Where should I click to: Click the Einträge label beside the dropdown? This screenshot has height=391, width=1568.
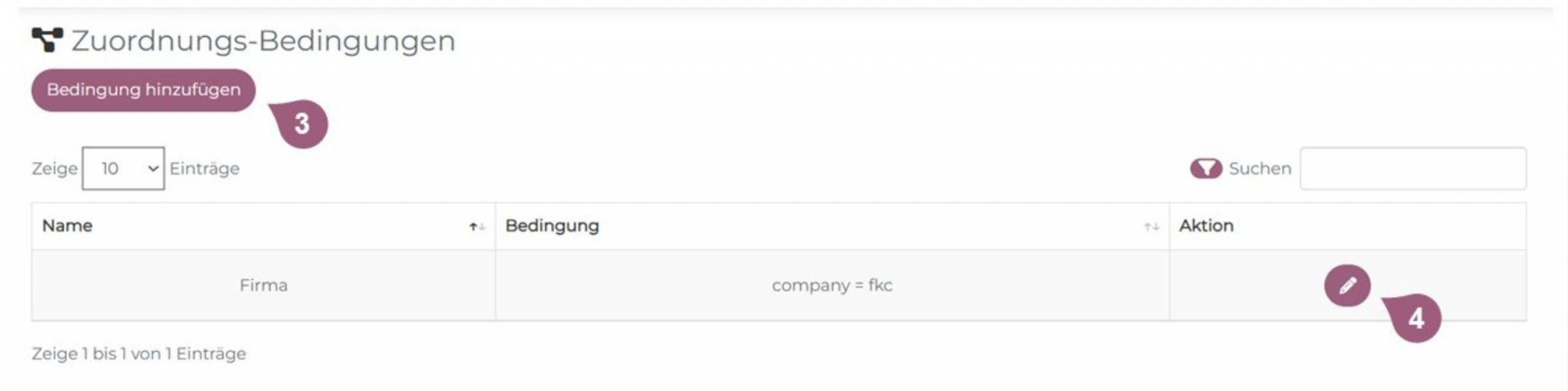[205, 169]
